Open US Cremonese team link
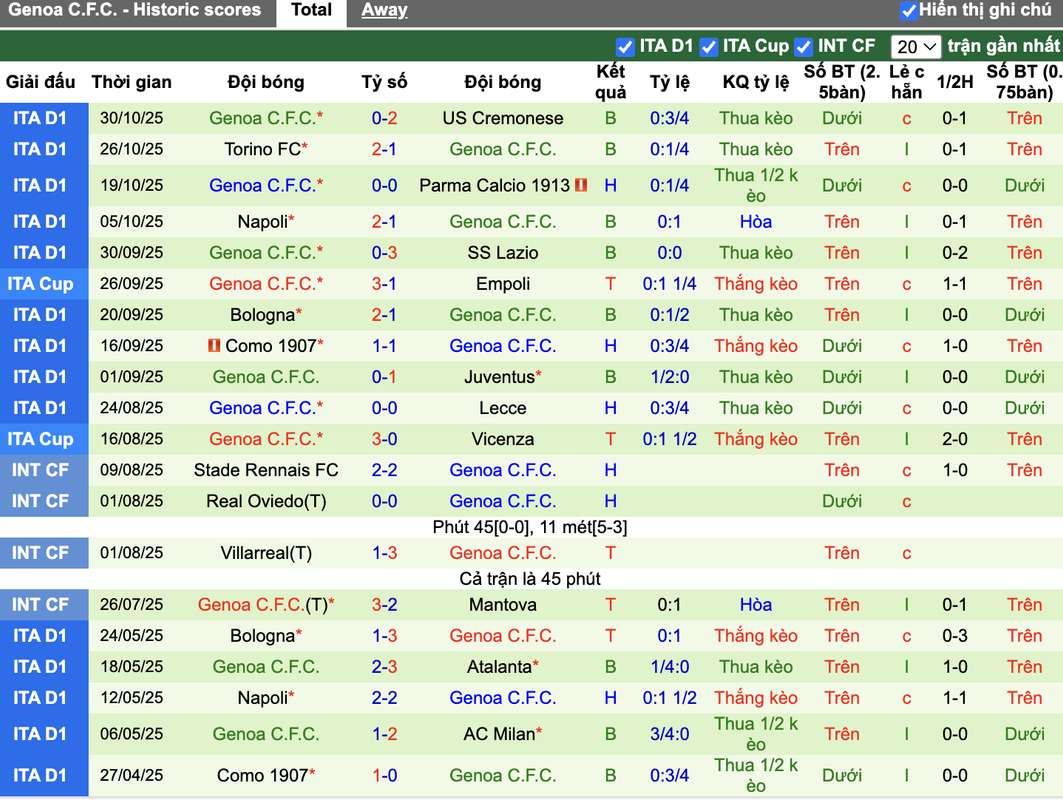Viewport: 1063px width, 800px height. [502, 118]
